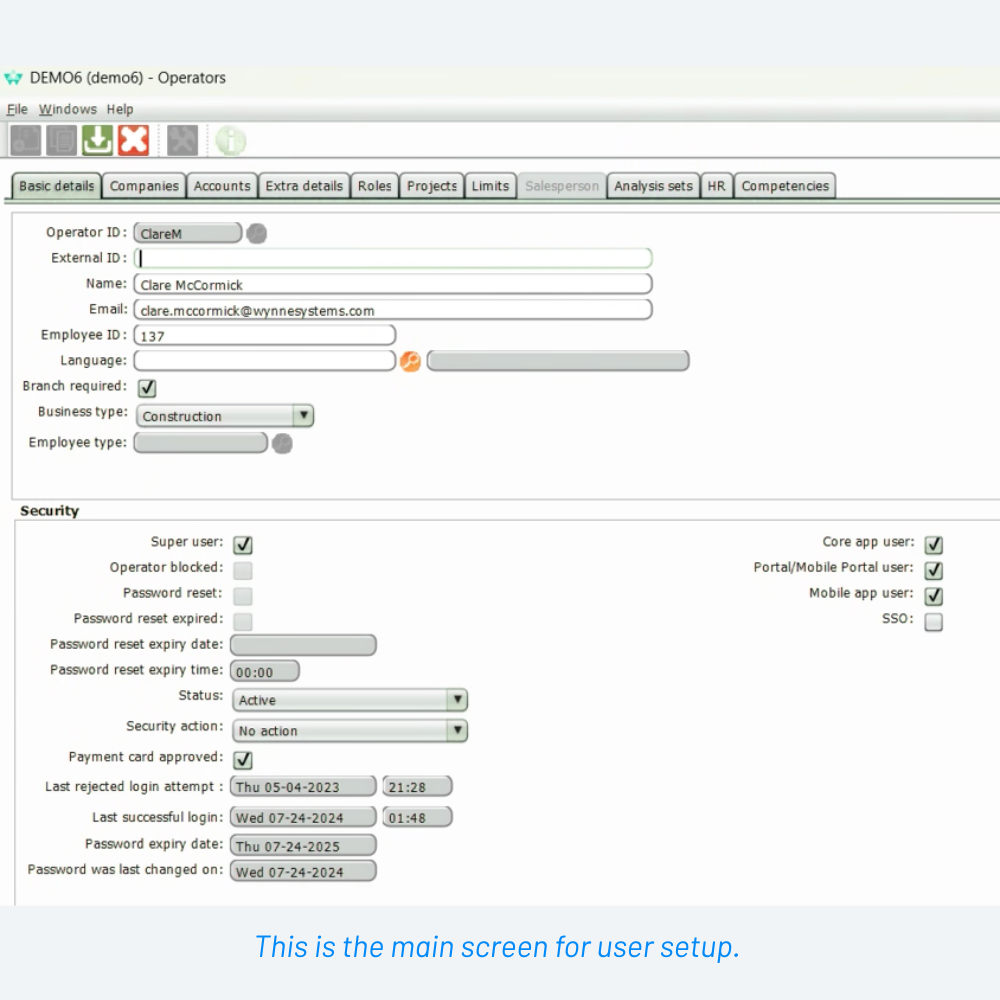This screenshot has width=1000, height=1000.
Task: Click into the External ID field
Action: 393,258
